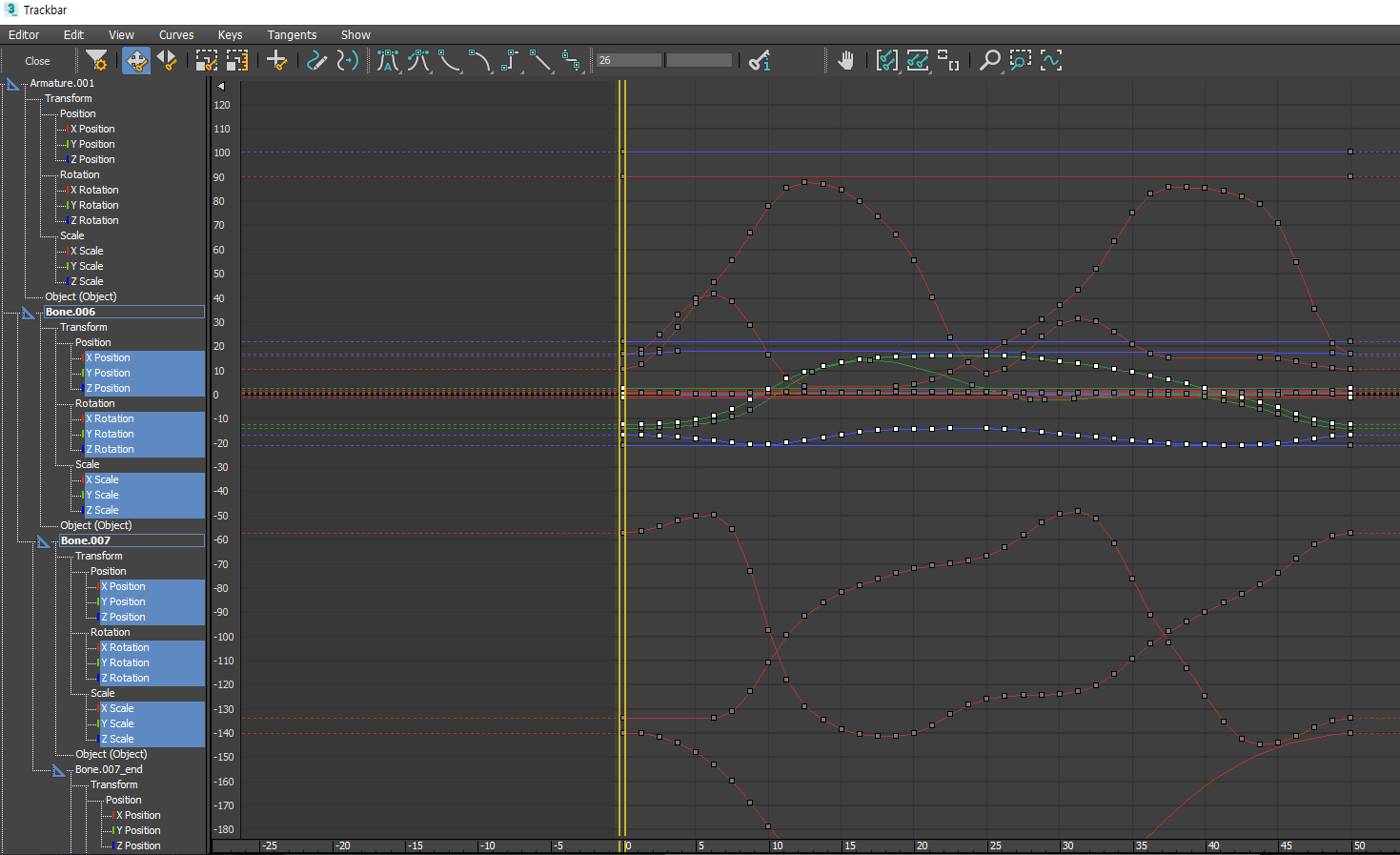Viewport: 1400px width, 855px height.
Task: Click the Add/Remove Key tool
Action: point(276,61)
